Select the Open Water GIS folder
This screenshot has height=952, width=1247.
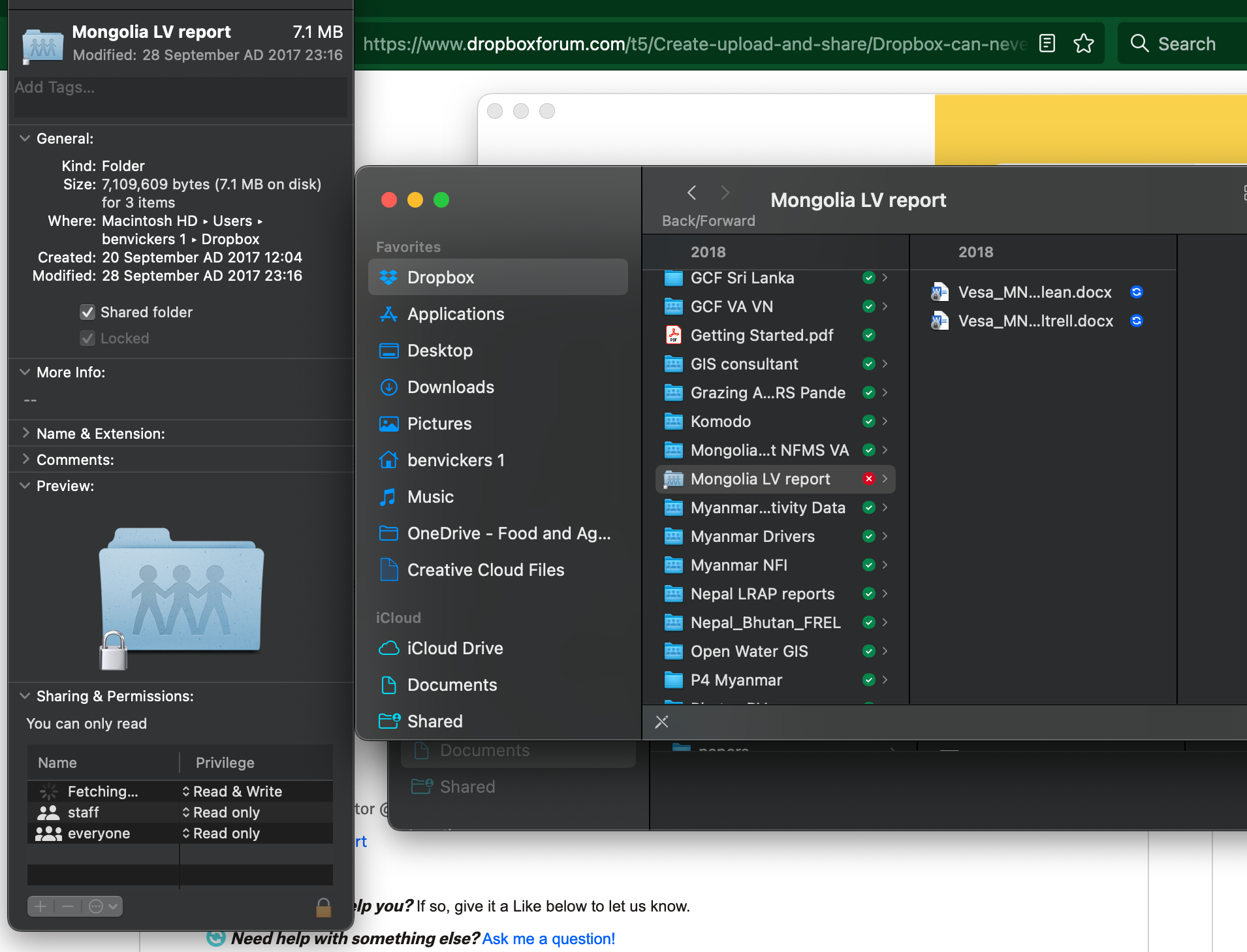coord(775,651)
